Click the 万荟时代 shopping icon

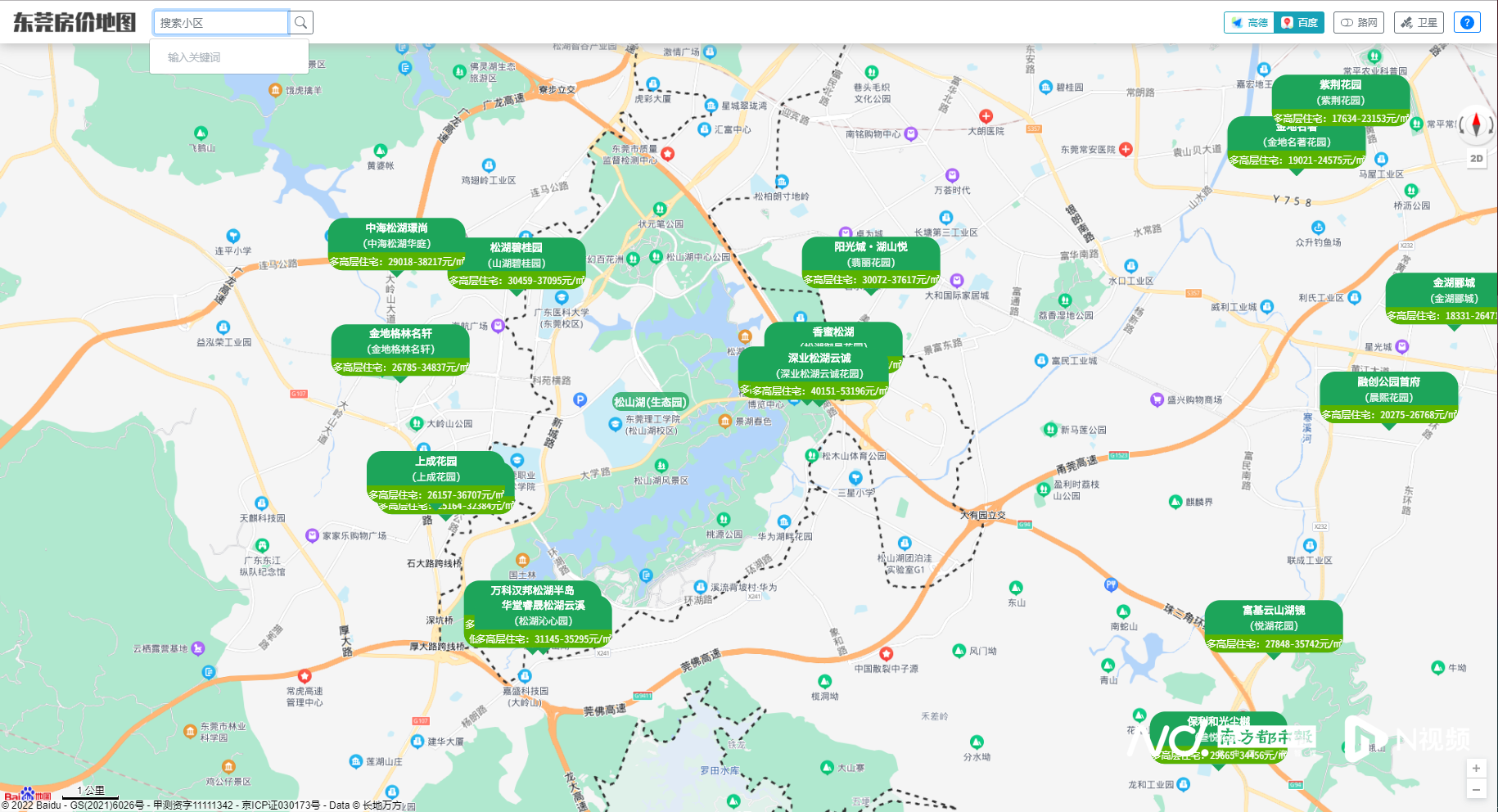952,175
